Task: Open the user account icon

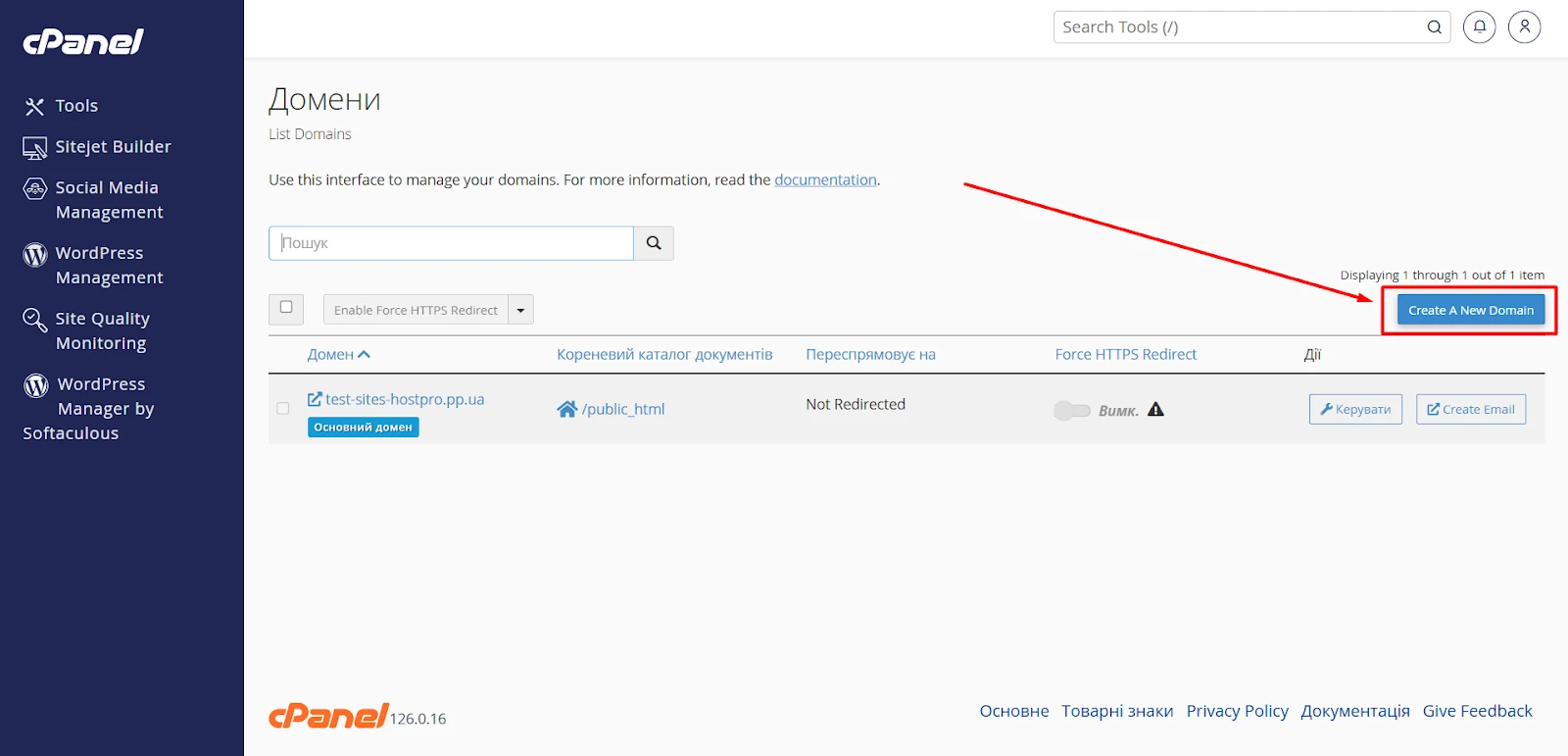Action: click(1524, 26)
